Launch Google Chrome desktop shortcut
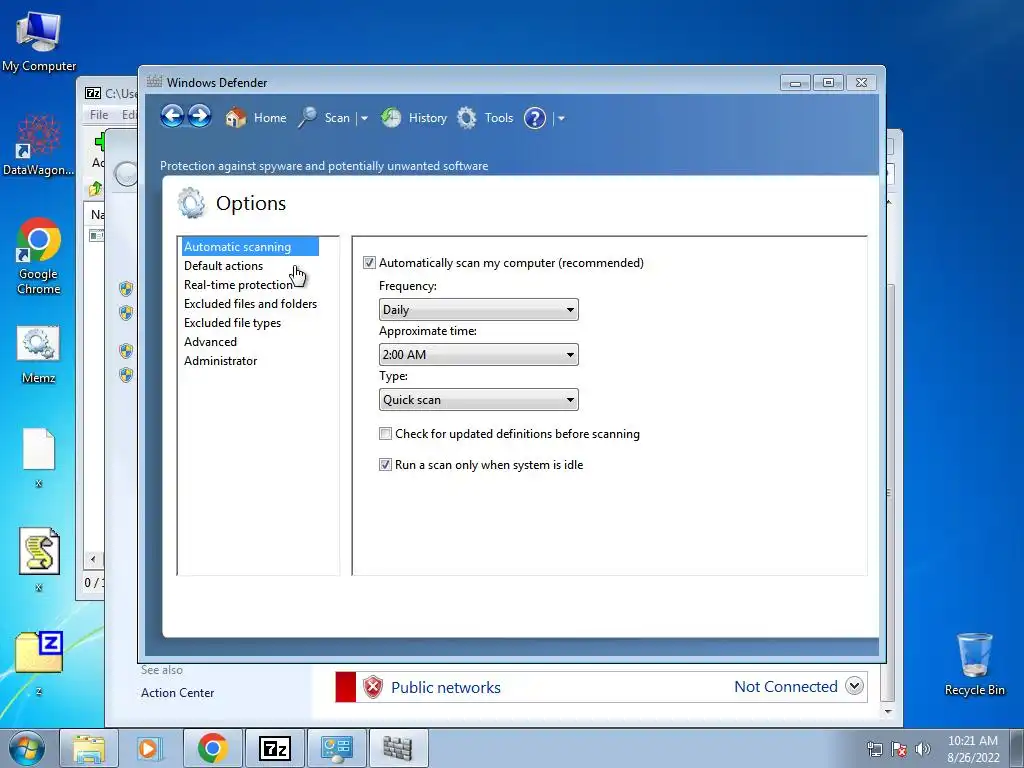Image resolution: width=1024 pixels, height=768 pixels. (x=39, y=256)
